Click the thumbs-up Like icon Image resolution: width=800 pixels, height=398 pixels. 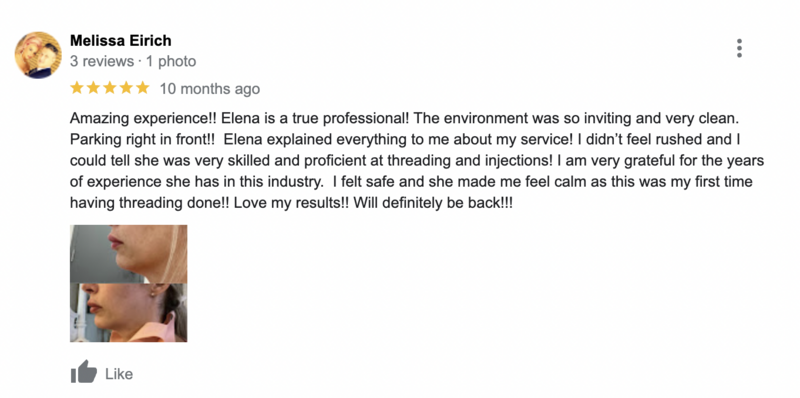[x=84, y=372]
